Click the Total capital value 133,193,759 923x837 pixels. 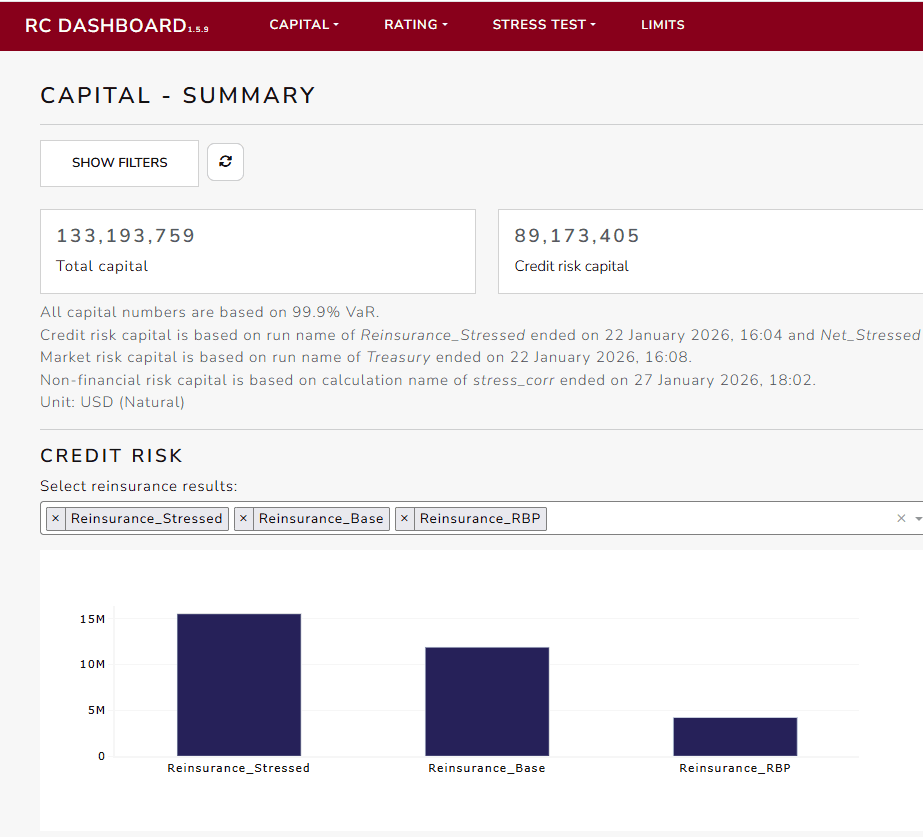pyautogui.click(x=125, y=235)
